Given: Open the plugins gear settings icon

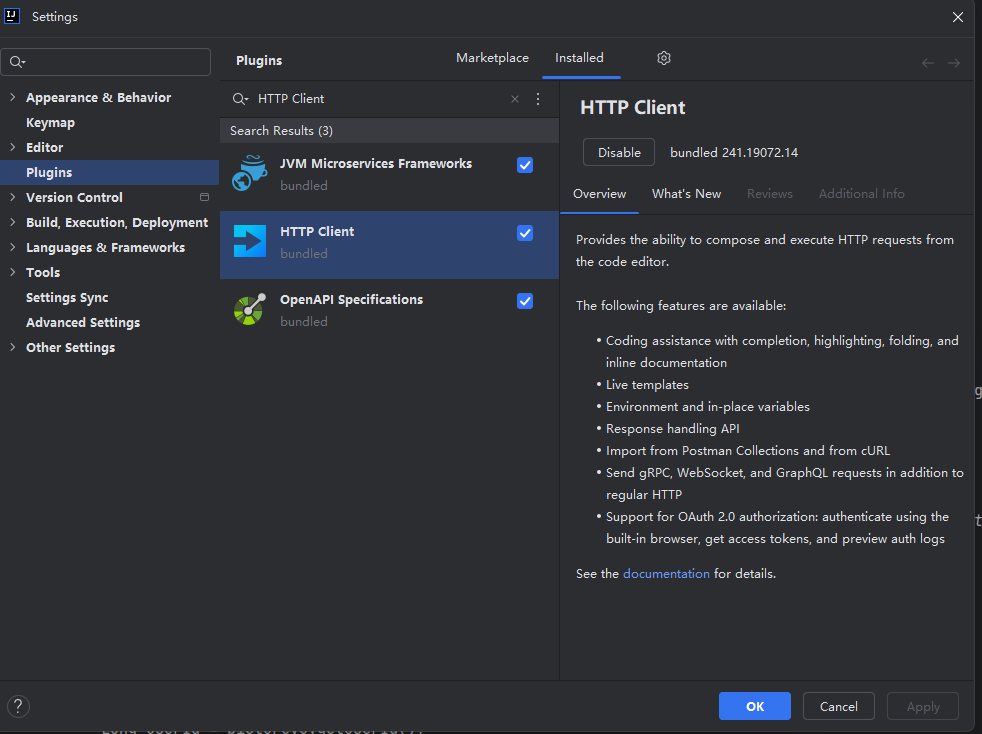Looking at the screenshot, I should [664, 58].
